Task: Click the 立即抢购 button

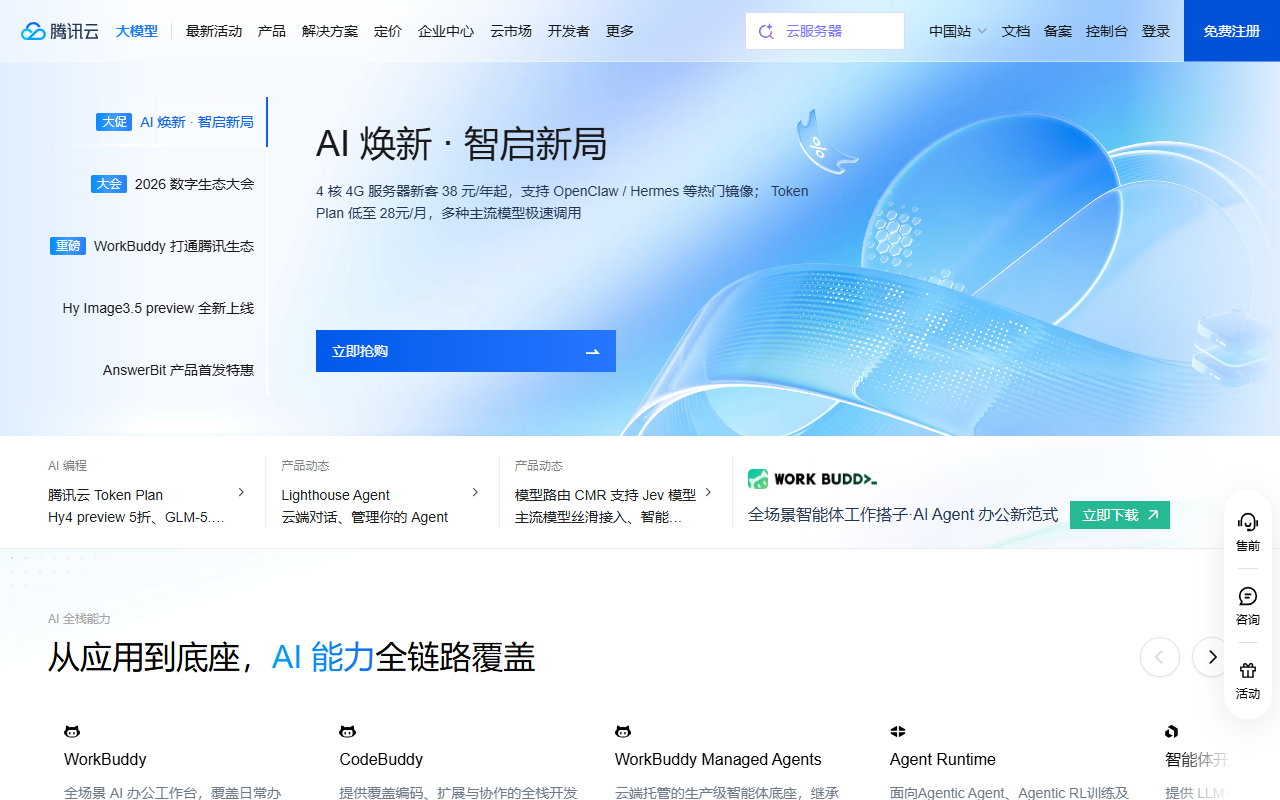Action: click(x=466, y=351)
